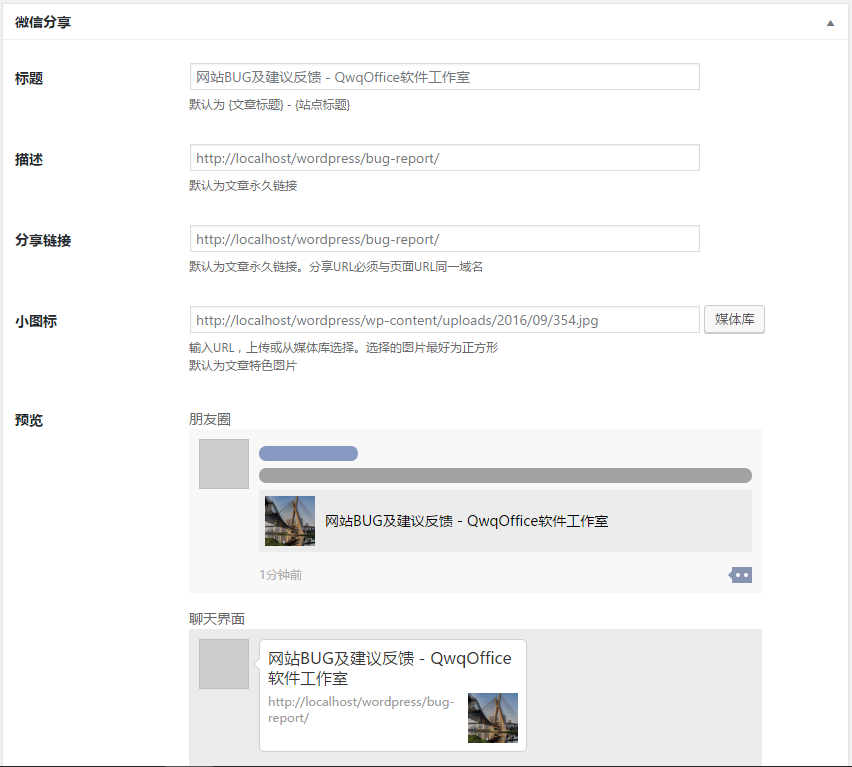Click the chat bubble URL description text
Viewport: 852px width, 767px height.
[x=361, y=709]
